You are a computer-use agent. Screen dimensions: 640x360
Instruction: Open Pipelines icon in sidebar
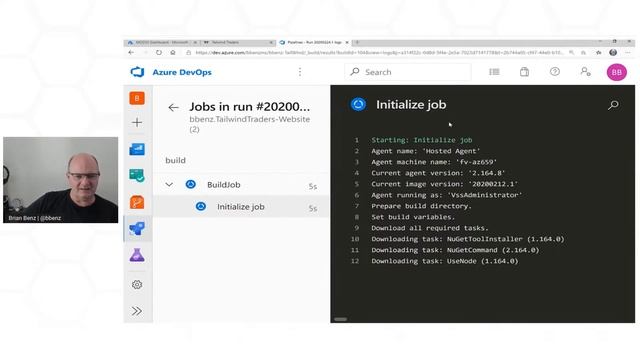tap(137, 228)
